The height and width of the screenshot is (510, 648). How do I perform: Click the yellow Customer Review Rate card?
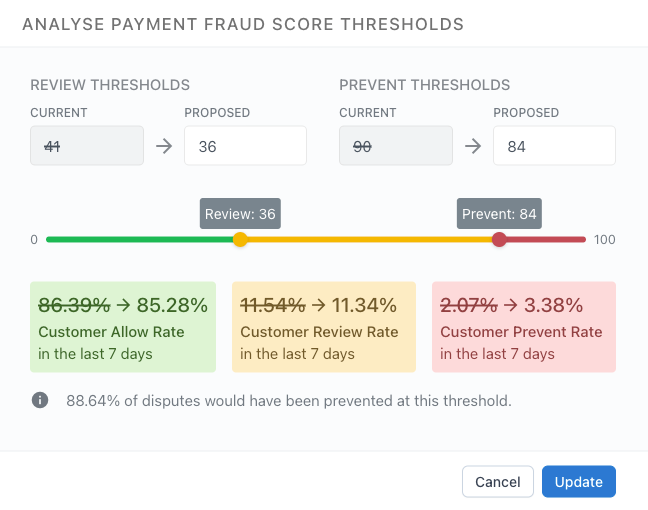(324, 327)
